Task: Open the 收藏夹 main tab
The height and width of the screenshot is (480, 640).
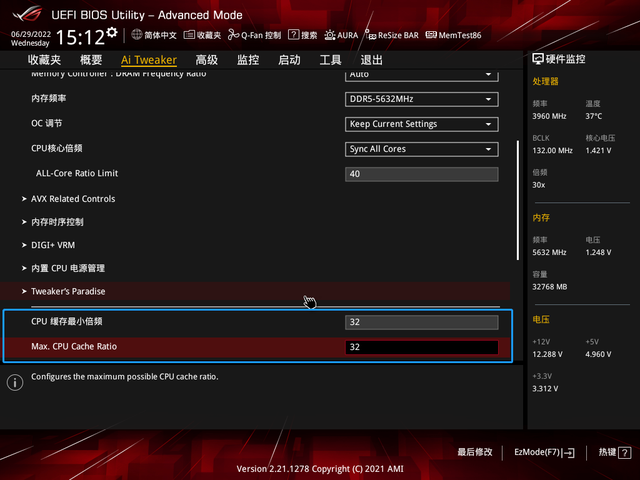Action: 44,60
